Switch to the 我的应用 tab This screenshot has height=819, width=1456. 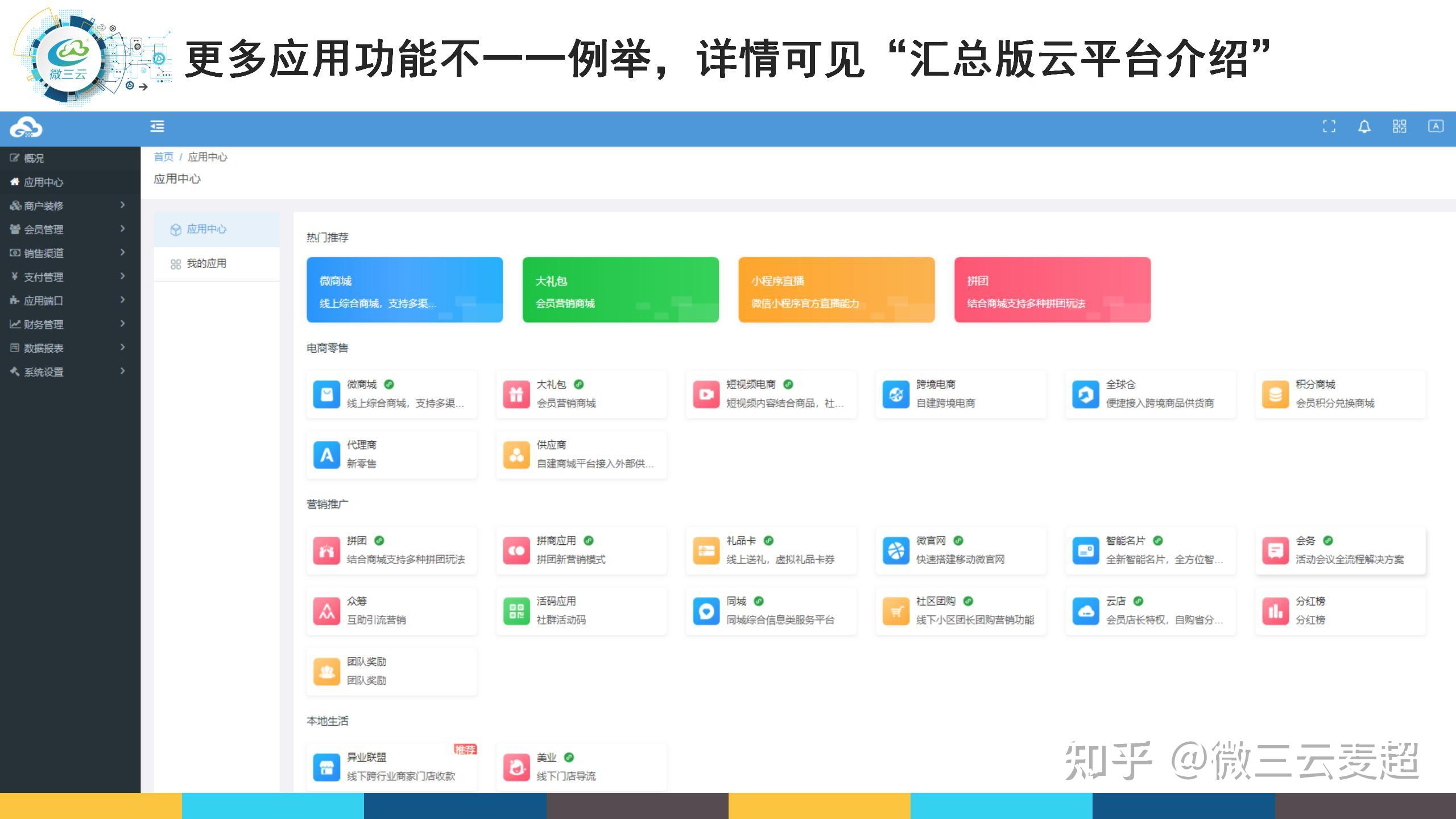tap(206, 263)
